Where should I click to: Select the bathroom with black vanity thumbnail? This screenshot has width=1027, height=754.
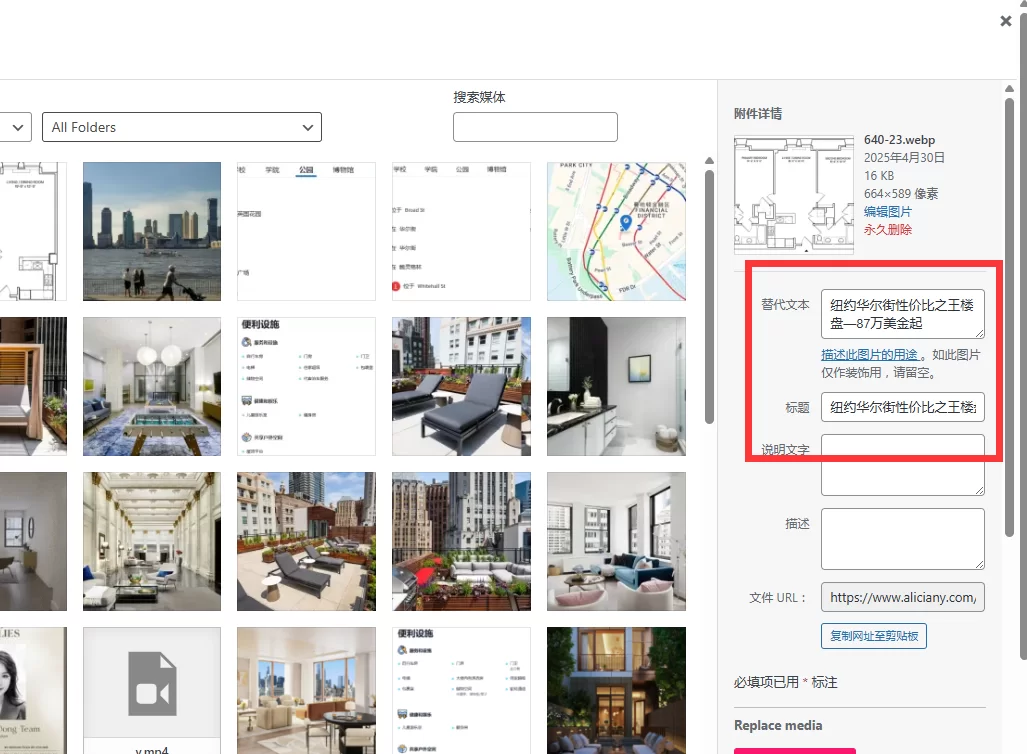click(x=616, y=386)
